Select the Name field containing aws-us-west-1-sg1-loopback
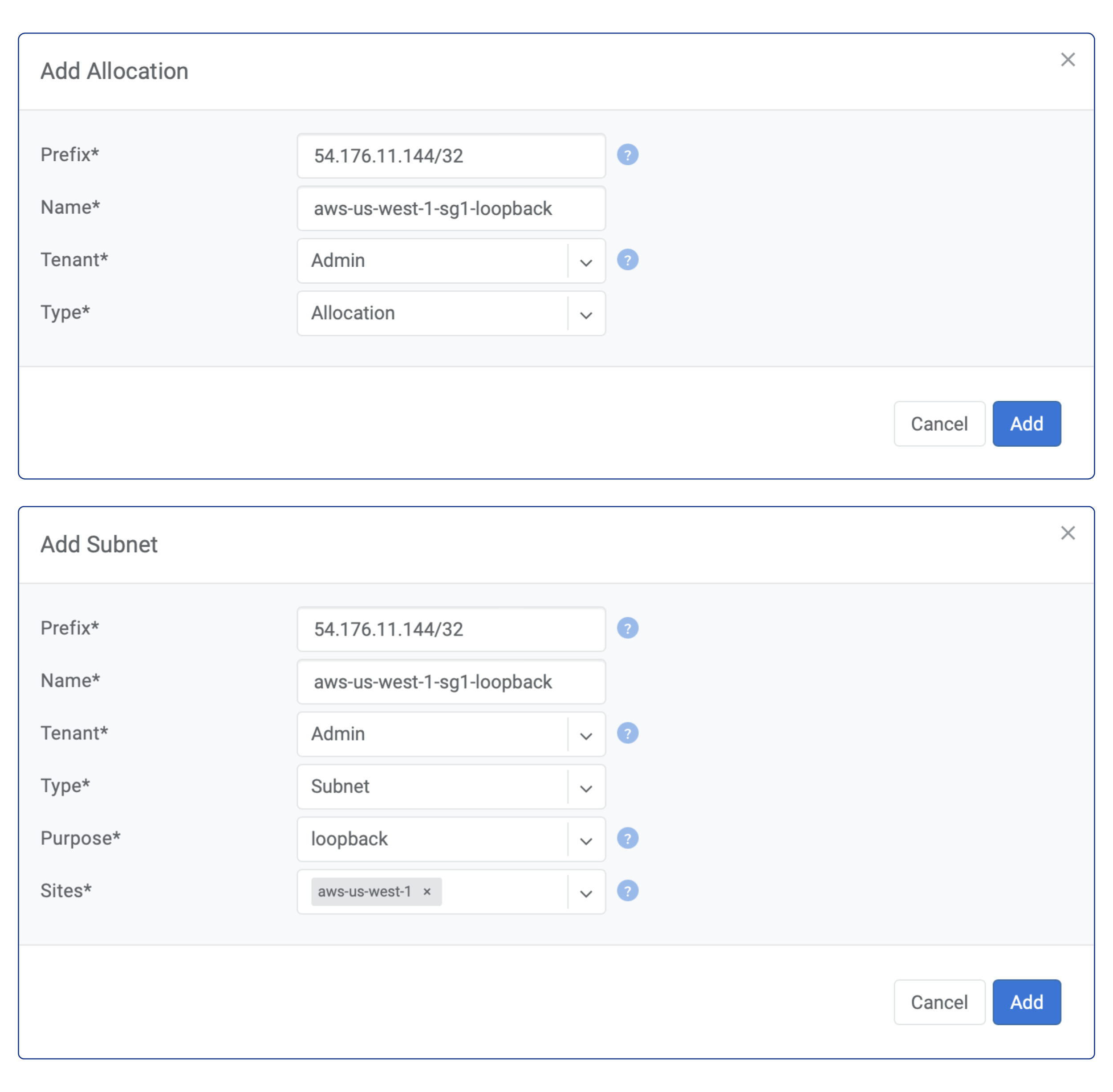The height and width of the screenshot is (1092, 1113). point(451,208)
